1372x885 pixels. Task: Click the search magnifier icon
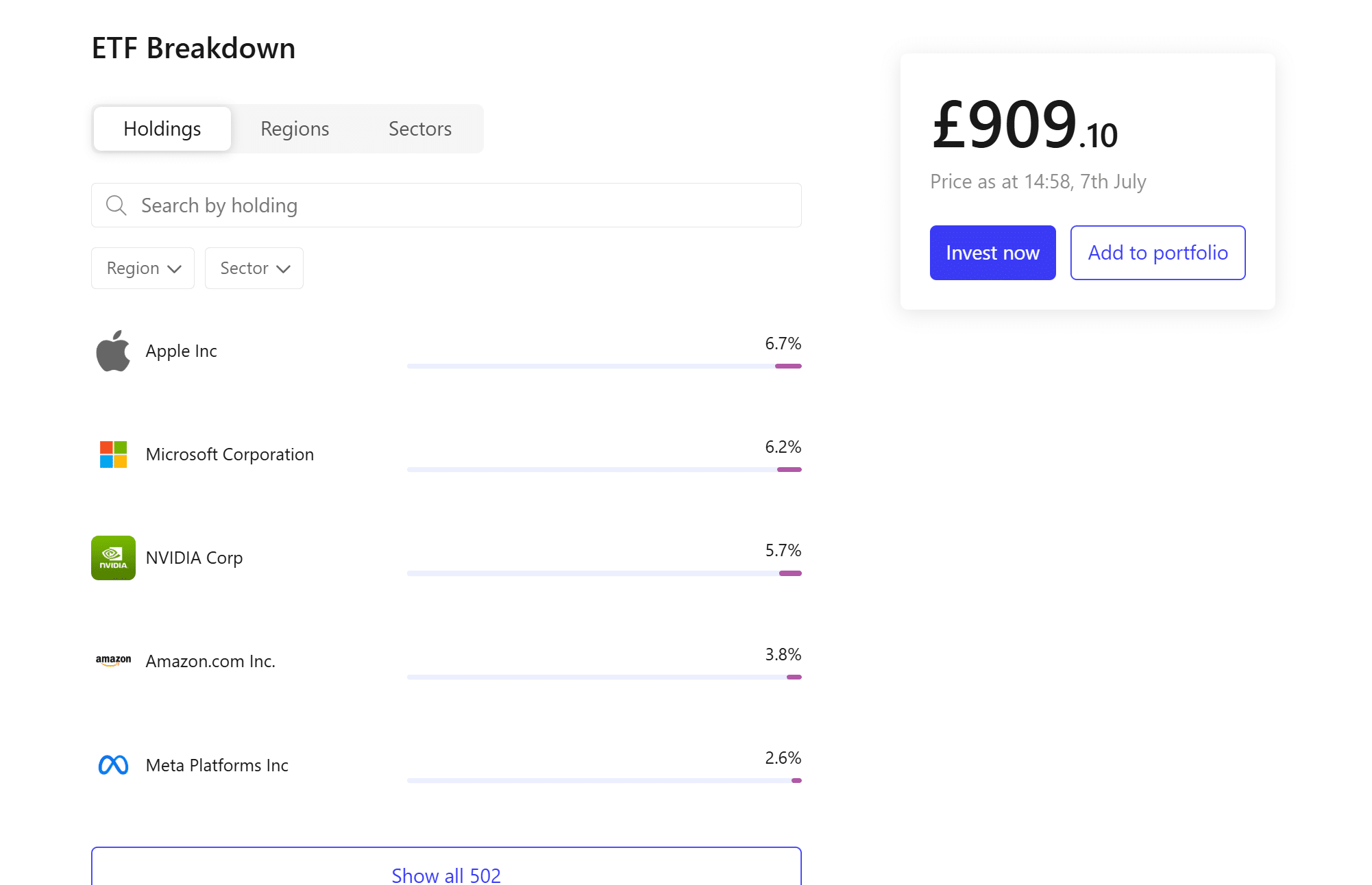[x=117, y=205]
